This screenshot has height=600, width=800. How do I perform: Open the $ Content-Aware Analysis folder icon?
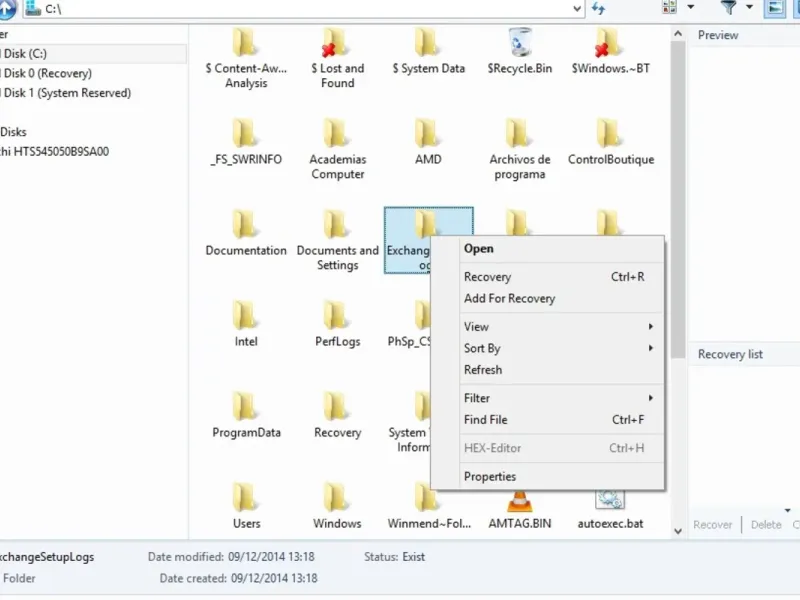click(246, 42)
